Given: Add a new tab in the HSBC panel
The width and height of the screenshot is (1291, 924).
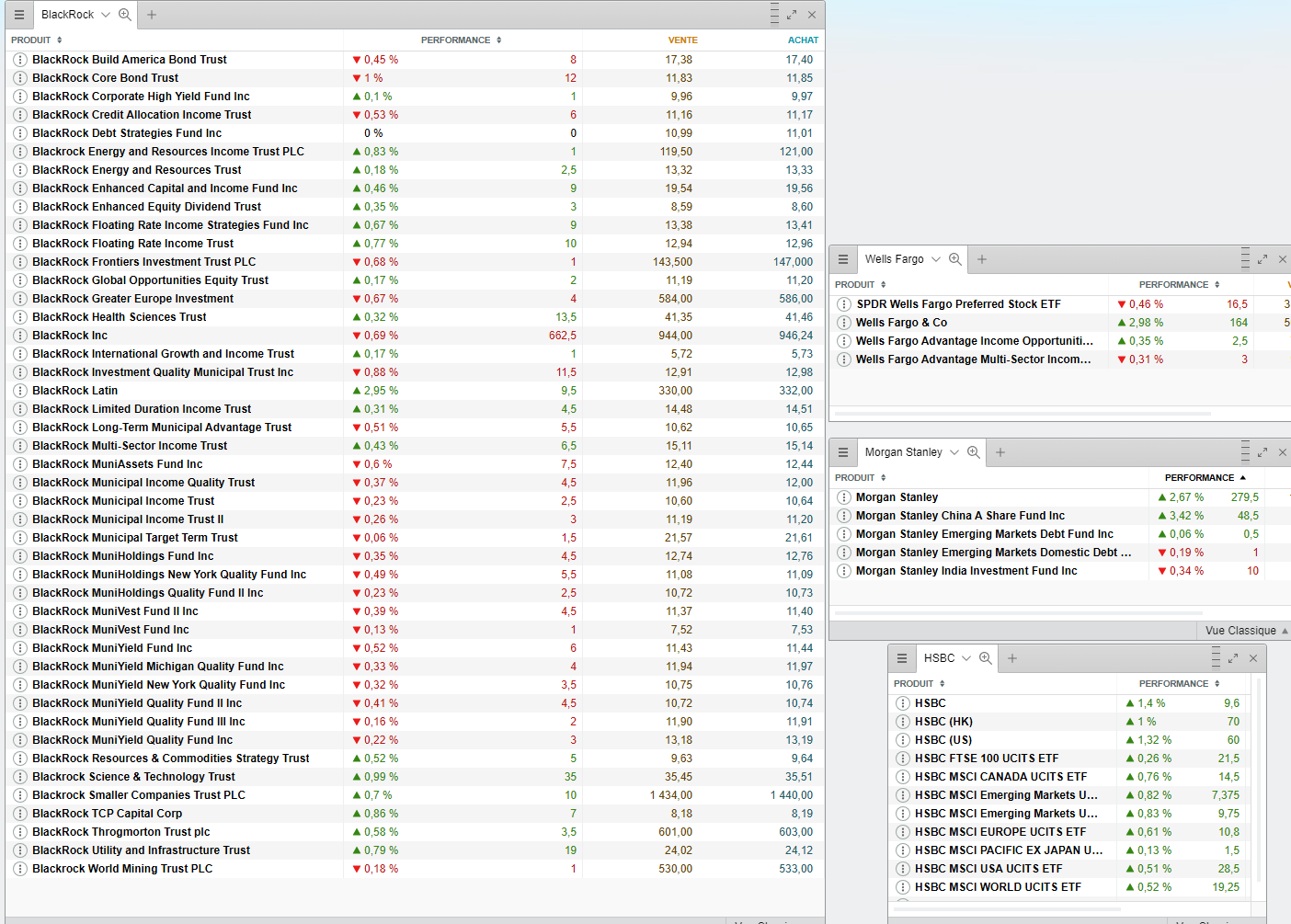Looking at the screenshot, I should (x=1012, y=658).
